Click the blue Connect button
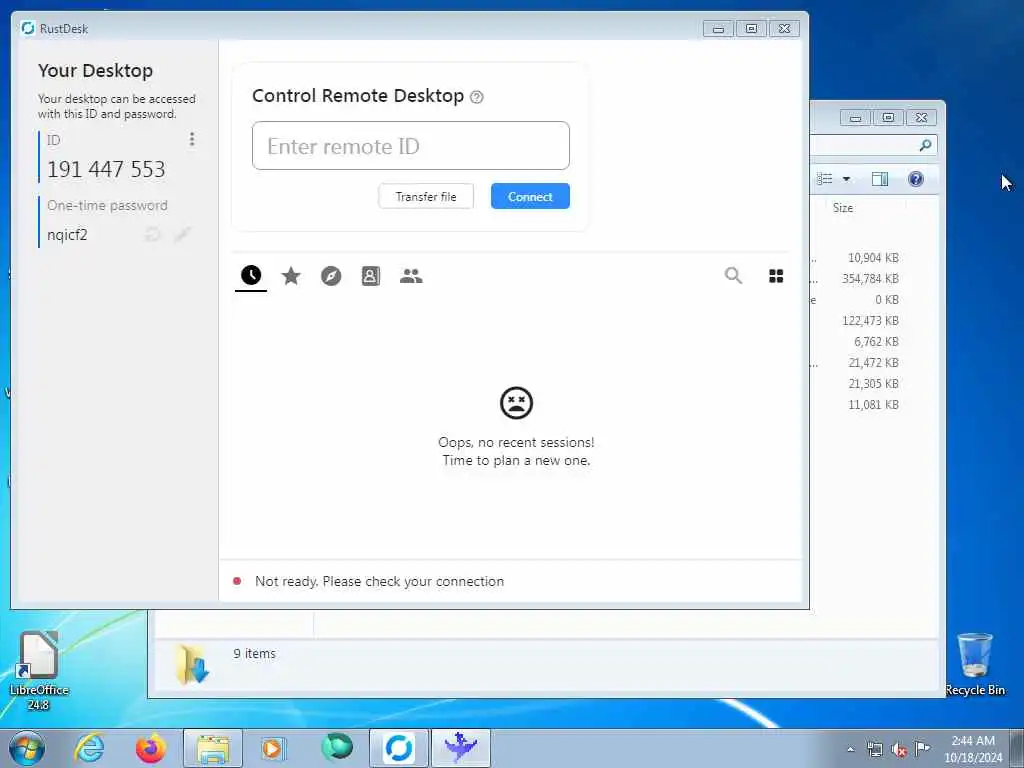This screenshot has height=768, width=1024. point(530,197)
